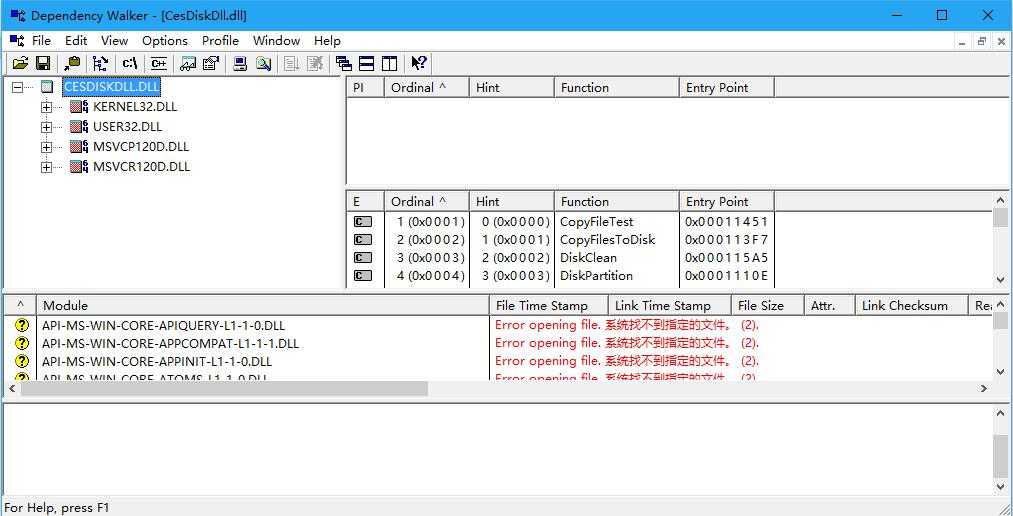The image size is (1013, 516).
Task: Sort by Link Checksum column header
Action: [912, 305]
